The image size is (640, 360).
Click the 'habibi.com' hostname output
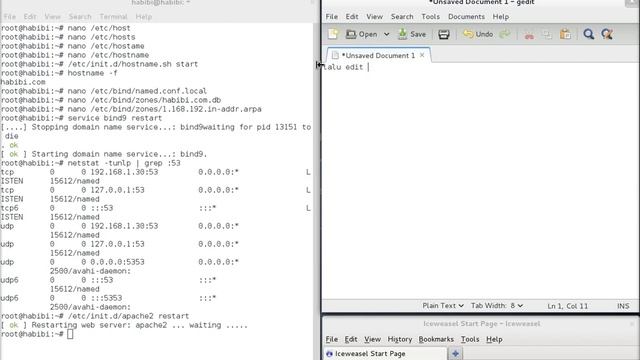23,82
